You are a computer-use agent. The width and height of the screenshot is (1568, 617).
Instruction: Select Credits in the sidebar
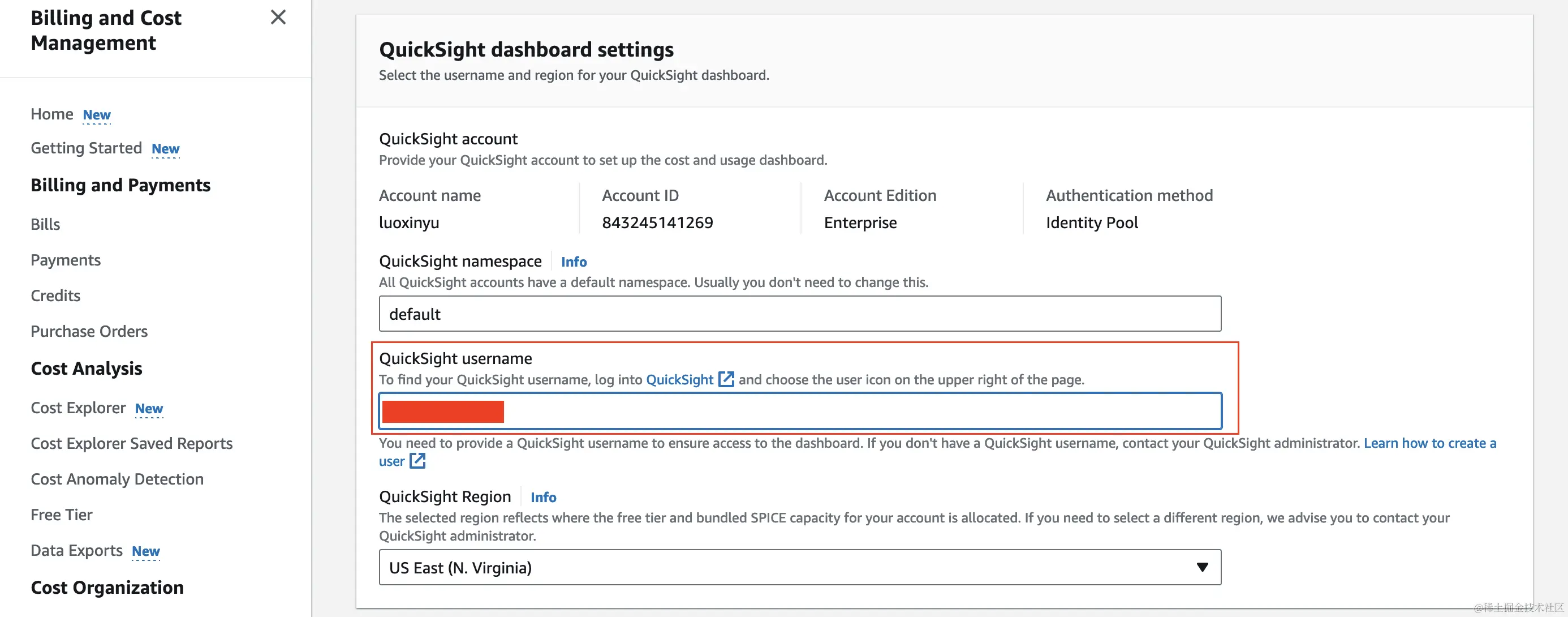click(x=55, y=295)
